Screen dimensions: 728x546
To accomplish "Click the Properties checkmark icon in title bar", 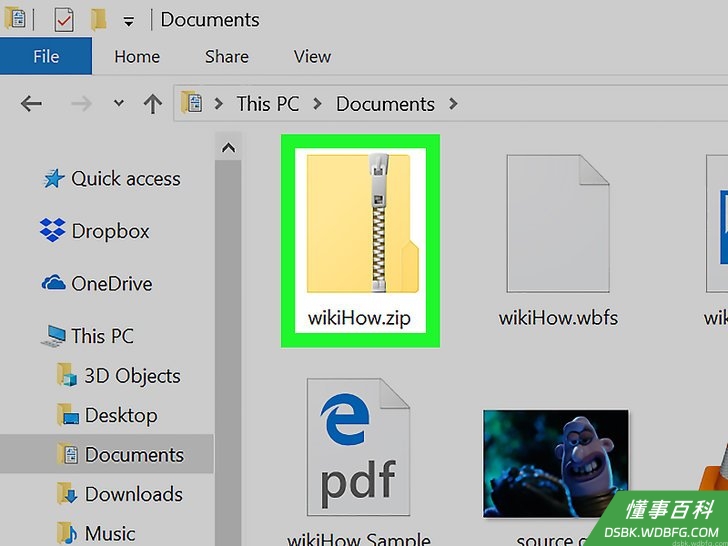I will (64, 20).
